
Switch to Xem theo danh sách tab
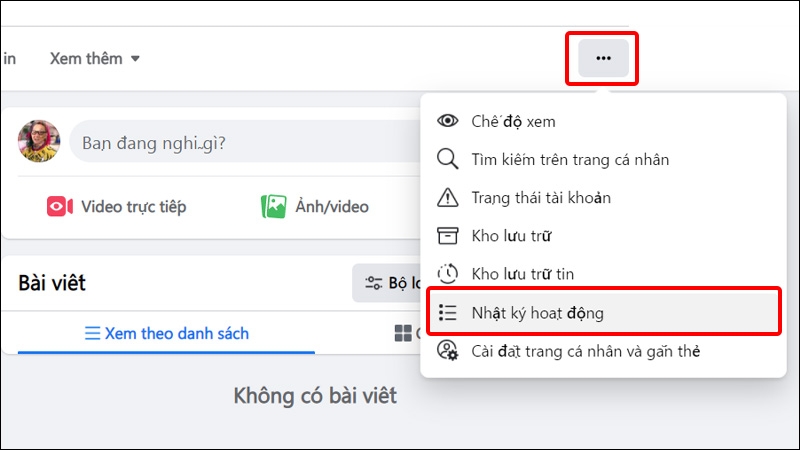166,333
